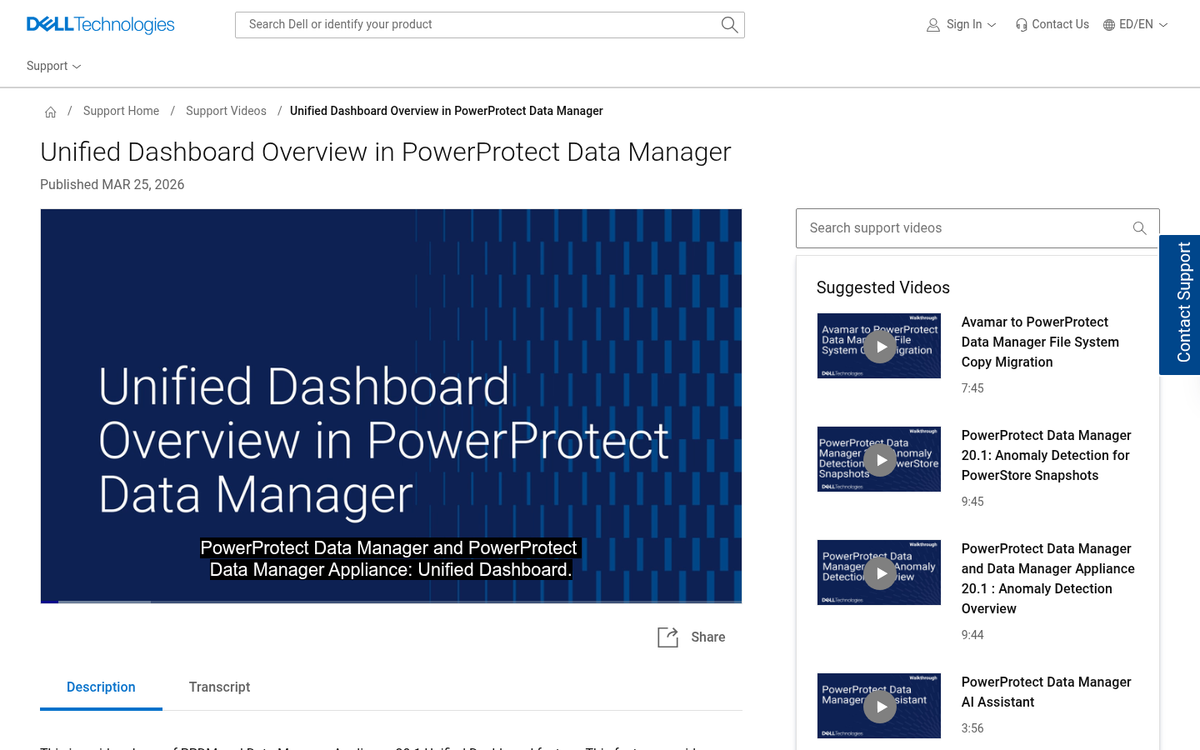Viewport: 1200px width, 750px height.
Task: Open Support Home breadcrumb link
Action: click(x=121, y=111)
